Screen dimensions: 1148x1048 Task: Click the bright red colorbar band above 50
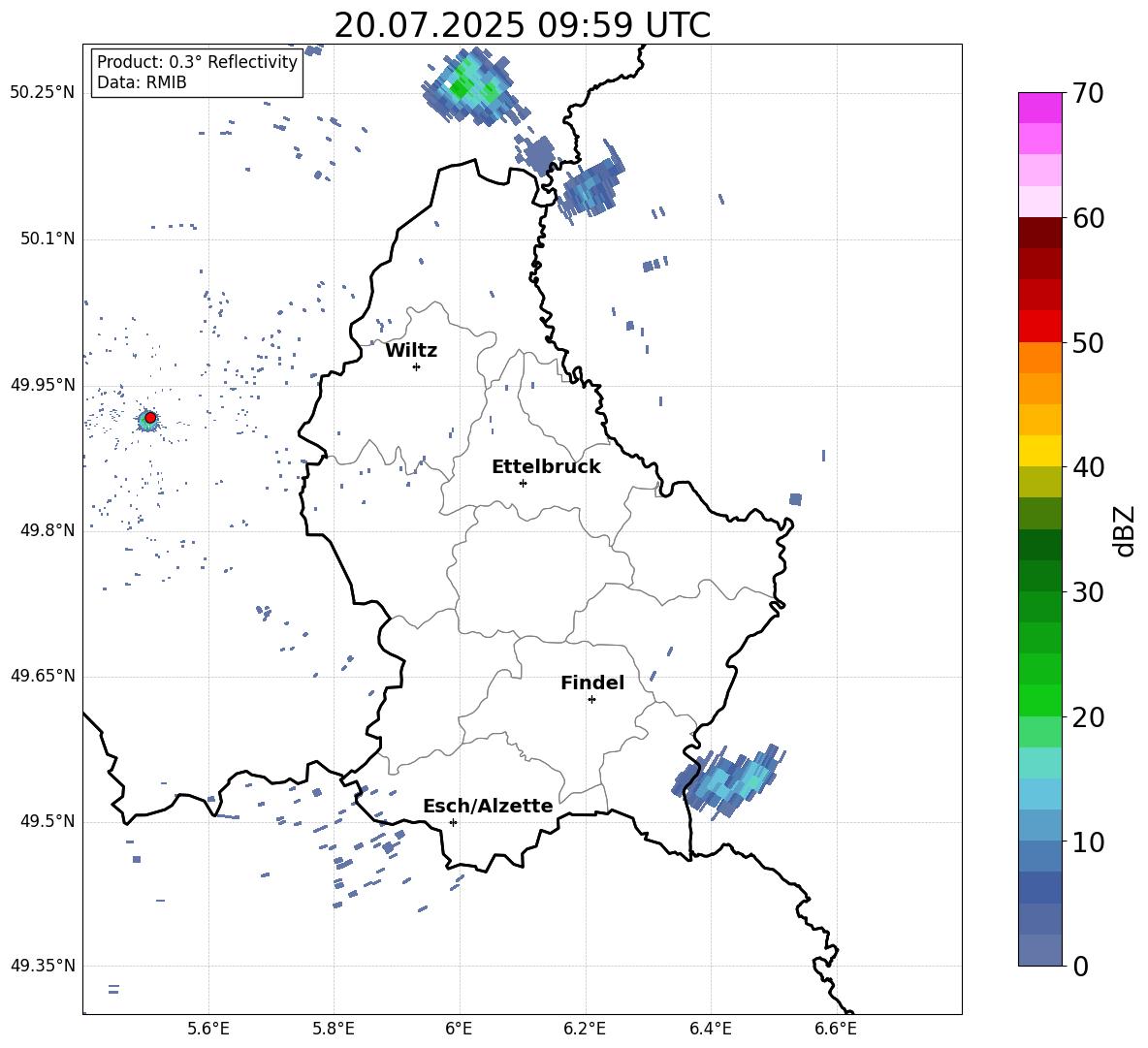(1040, 327)
